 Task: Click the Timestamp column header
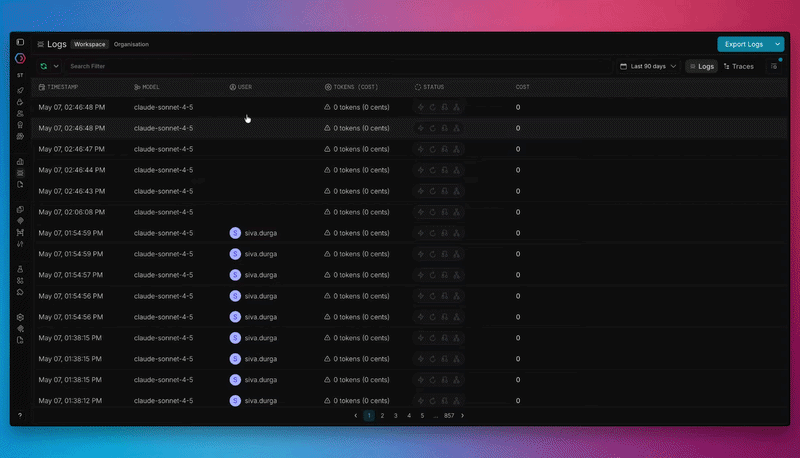click(x=59, y=87)
